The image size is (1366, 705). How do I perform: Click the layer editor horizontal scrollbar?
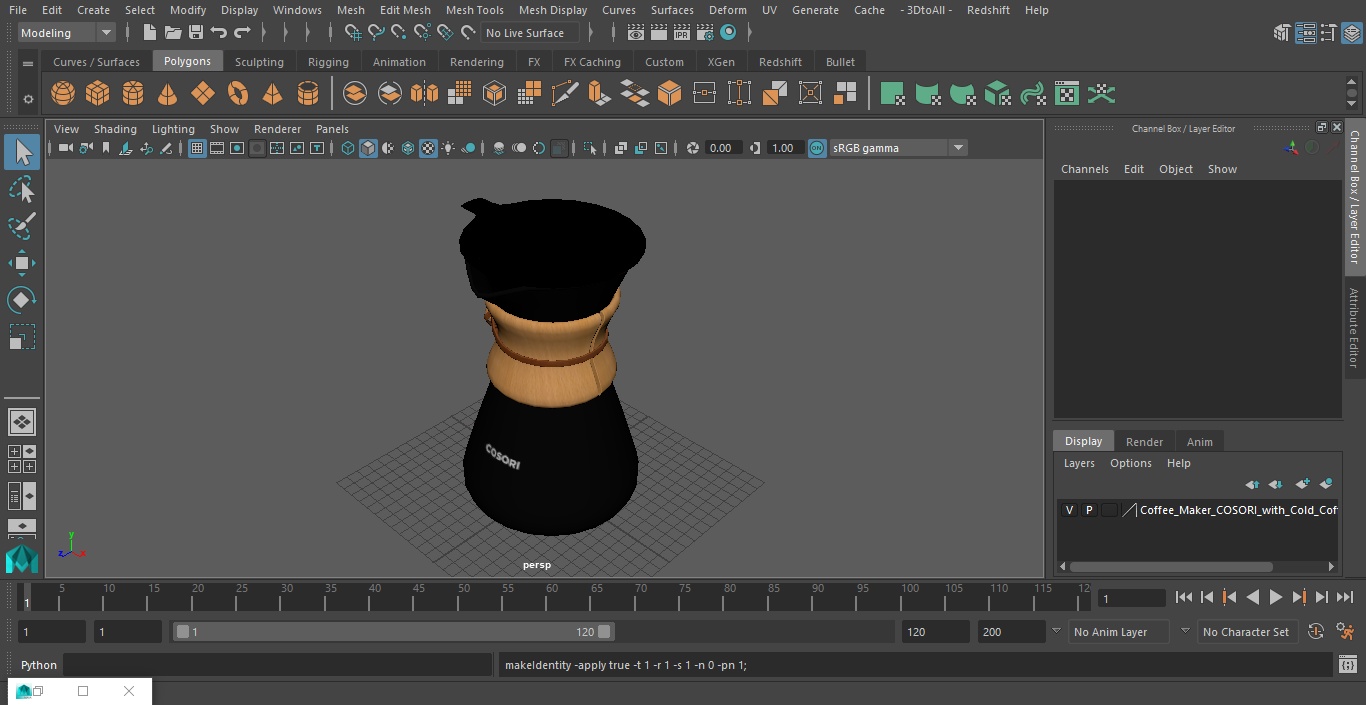click(1171, 567)
